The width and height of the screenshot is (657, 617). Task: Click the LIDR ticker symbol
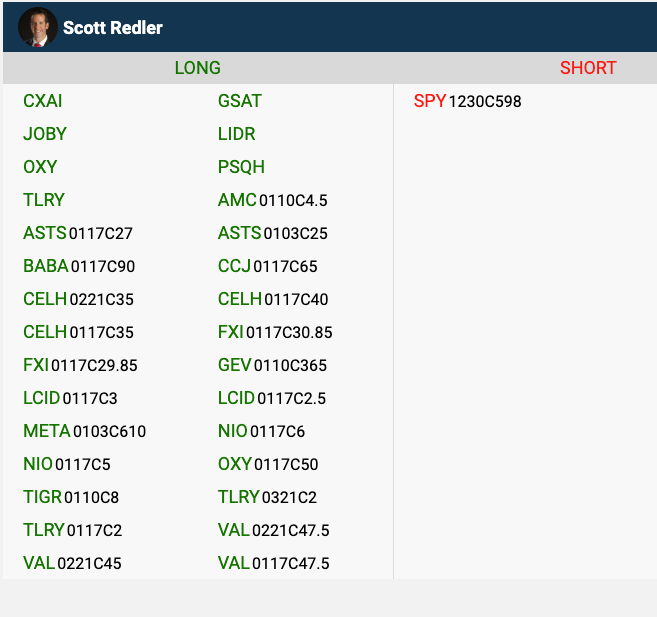coord(237,134)
